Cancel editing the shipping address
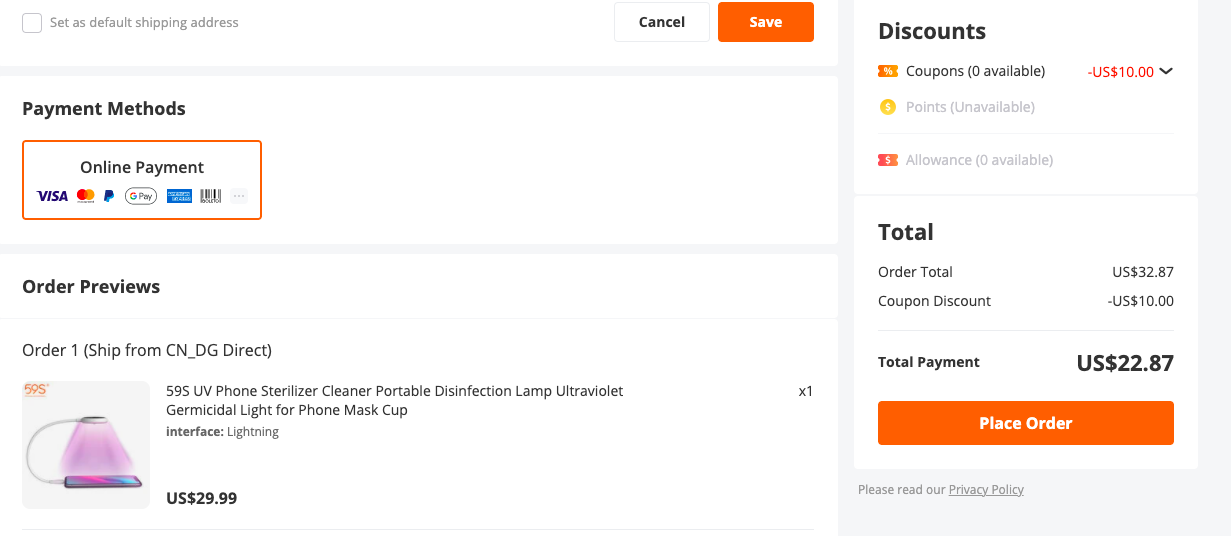1231x536 pixels. pyautogui.click(x=661, y=22)
